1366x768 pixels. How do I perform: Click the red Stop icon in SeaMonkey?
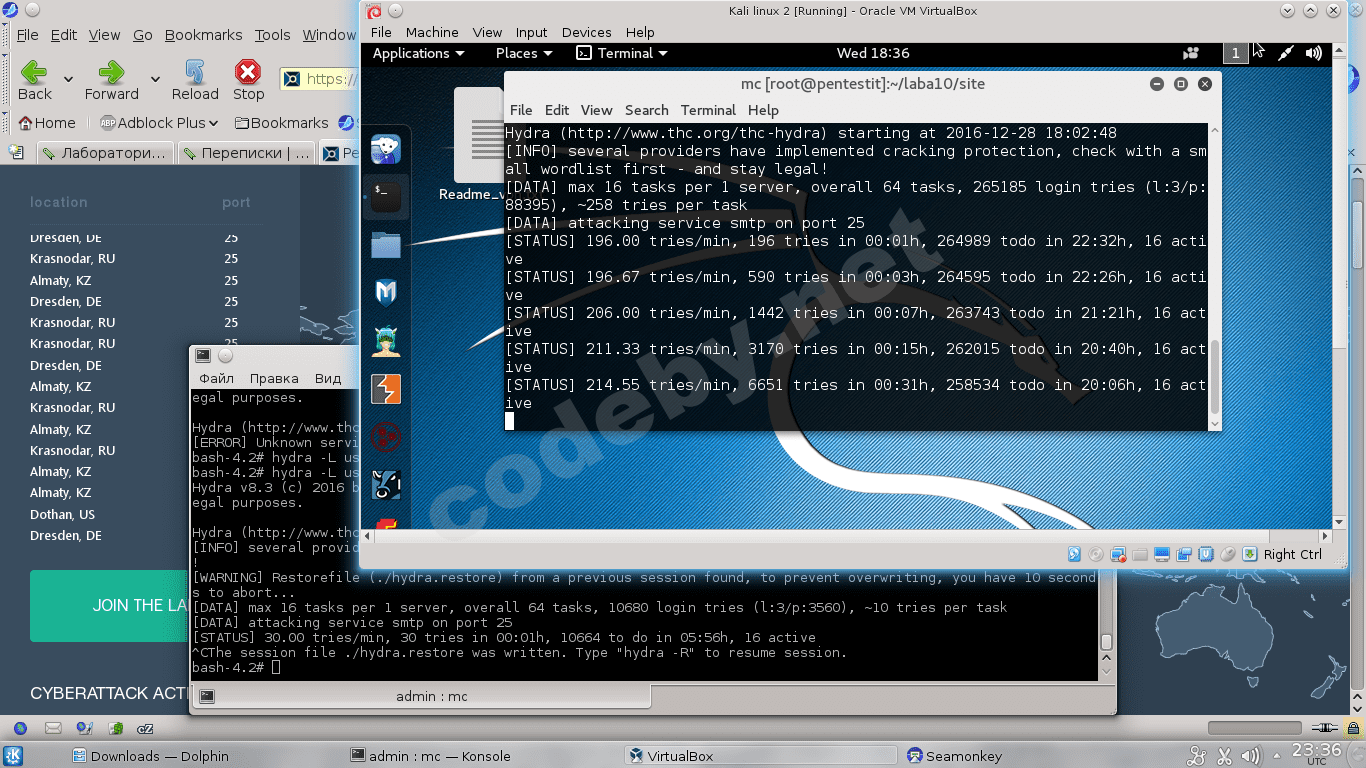click(x=247, y=73)
